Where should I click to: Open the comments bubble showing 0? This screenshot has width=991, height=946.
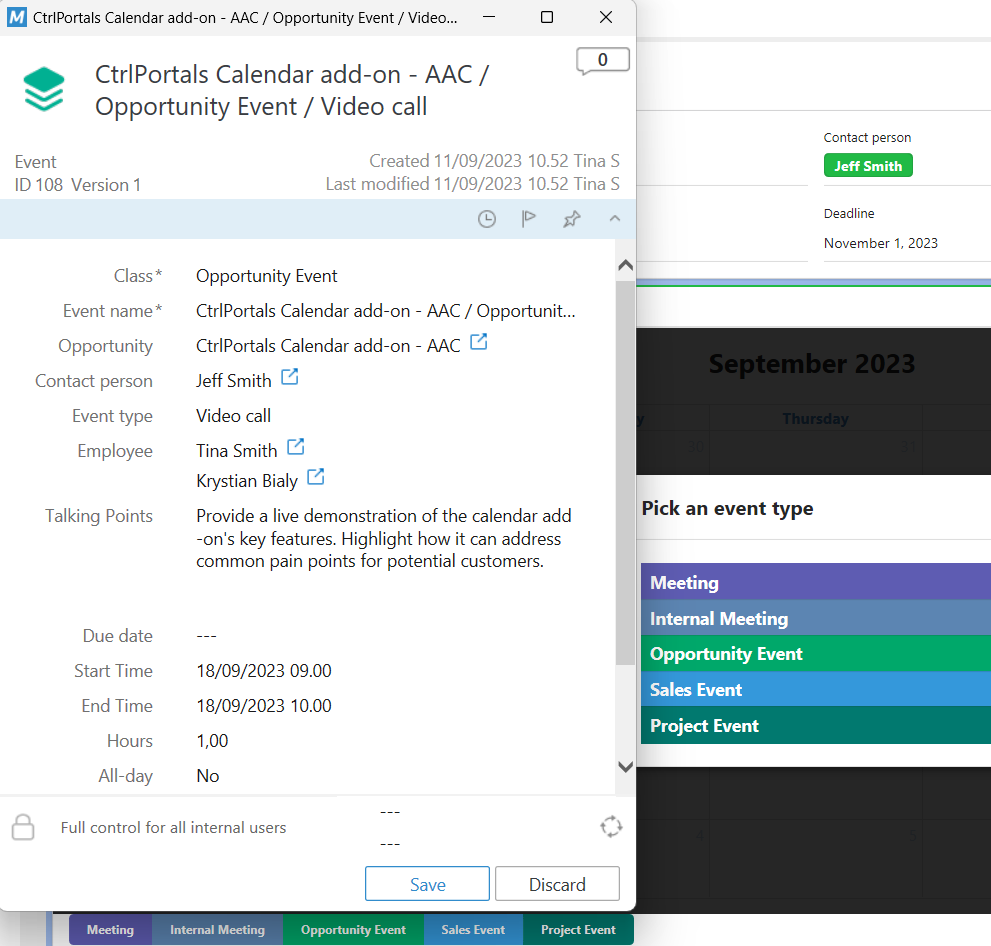(602, 61)
